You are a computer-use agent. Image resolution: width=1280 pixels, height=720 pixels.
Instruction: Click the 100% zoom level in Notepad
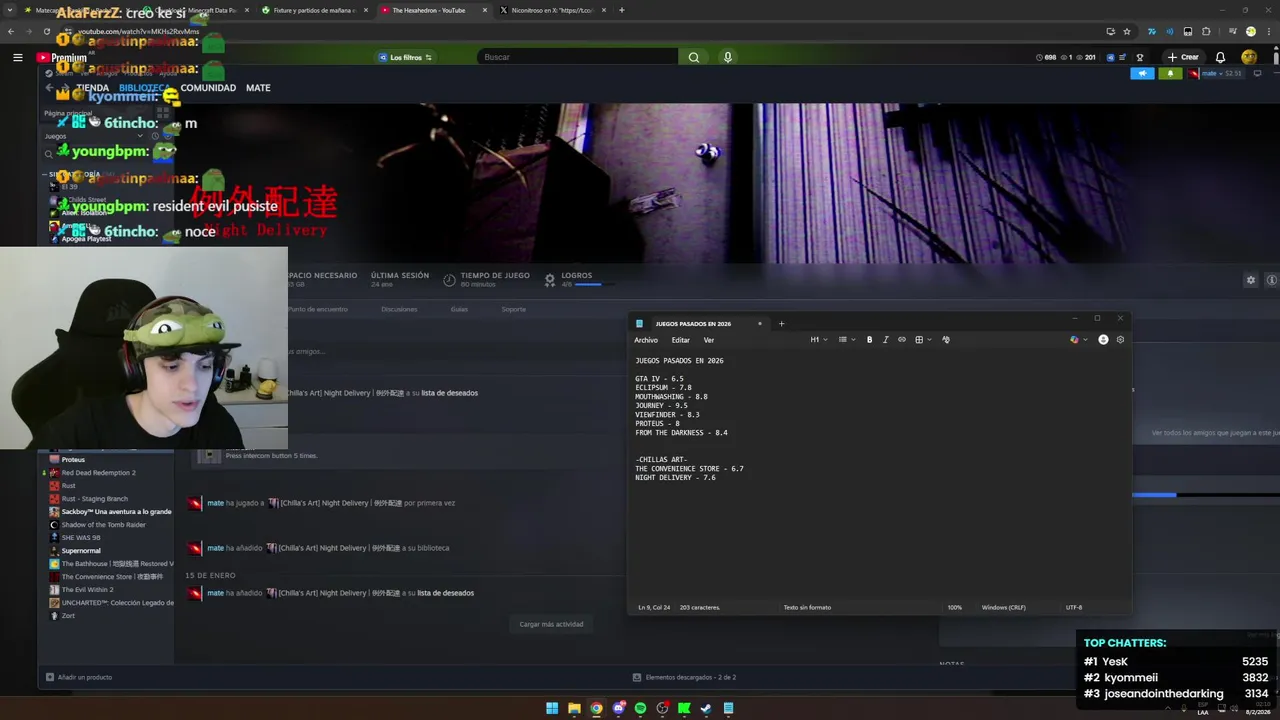point(955,607)
